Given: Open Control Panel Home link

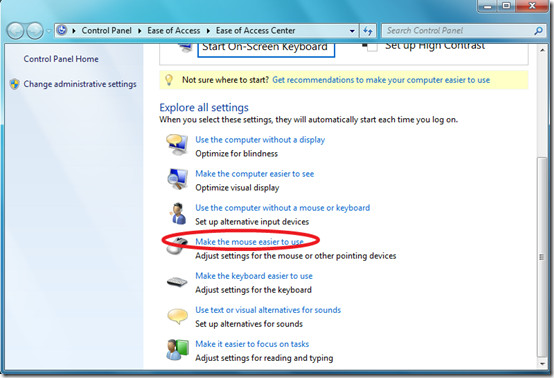Looking at the screenshot, I should 61,59.
